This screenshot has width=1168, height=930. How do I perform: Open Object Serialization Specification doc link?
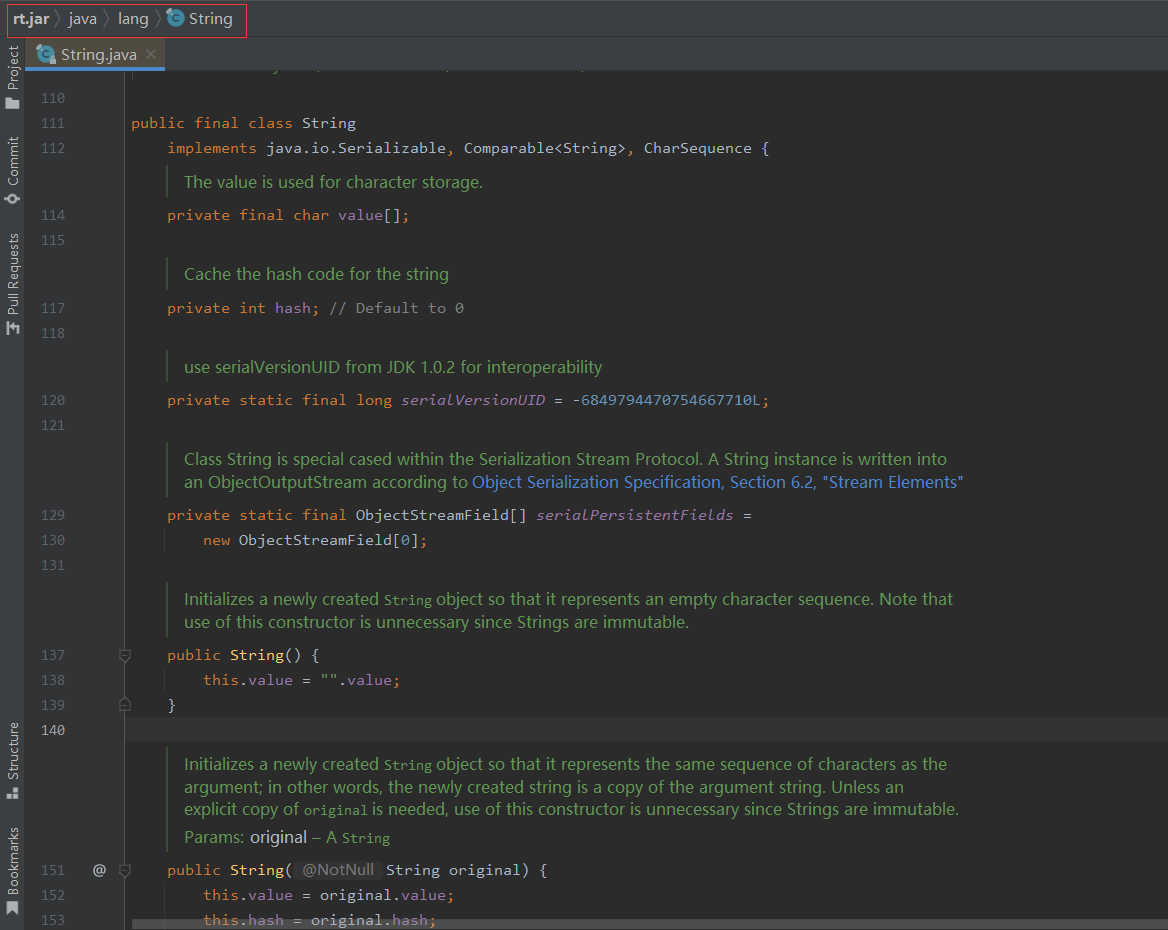(x=717, y=482)
